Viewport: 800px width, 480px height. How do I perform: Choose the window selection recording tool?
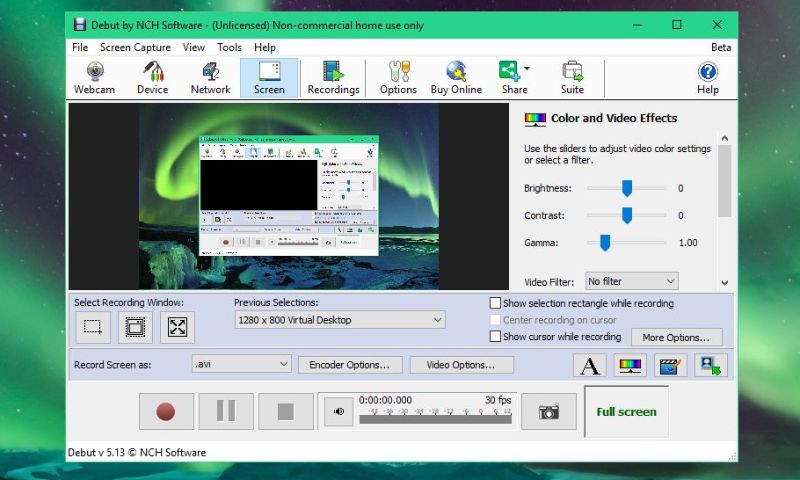(135, 326)
